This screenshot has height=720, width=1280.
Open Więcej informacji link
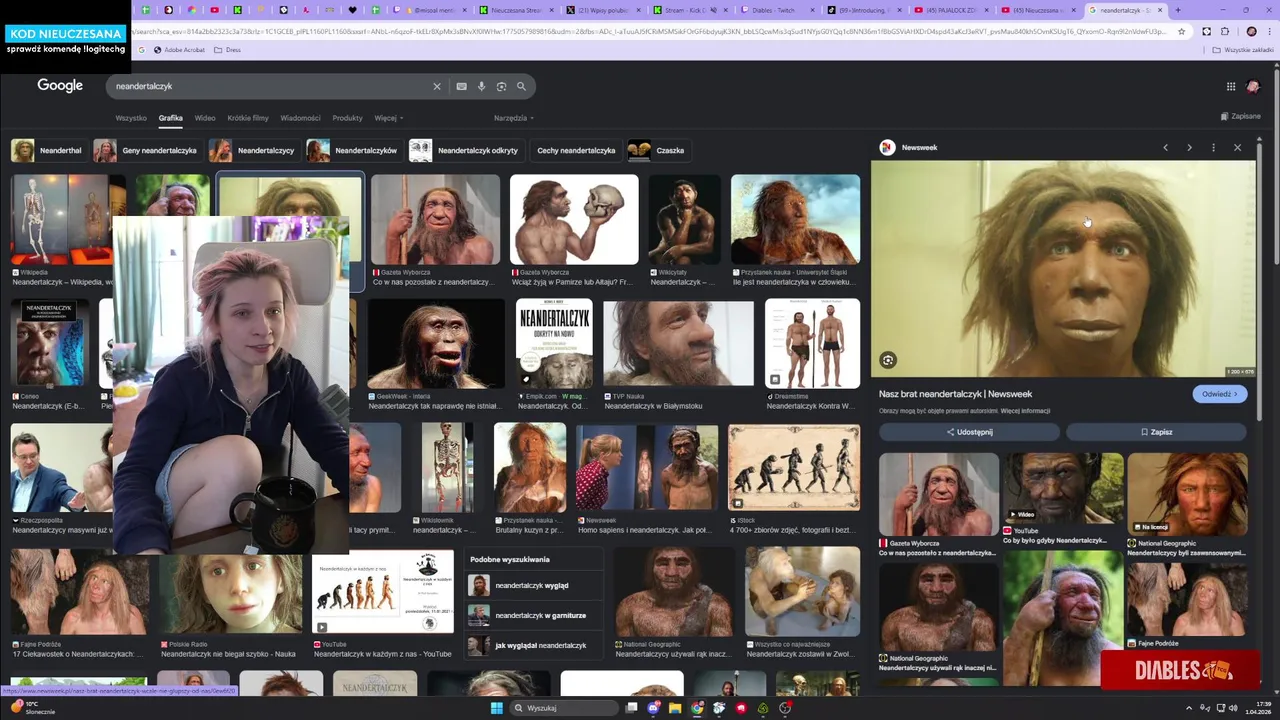coord(1025,411)
